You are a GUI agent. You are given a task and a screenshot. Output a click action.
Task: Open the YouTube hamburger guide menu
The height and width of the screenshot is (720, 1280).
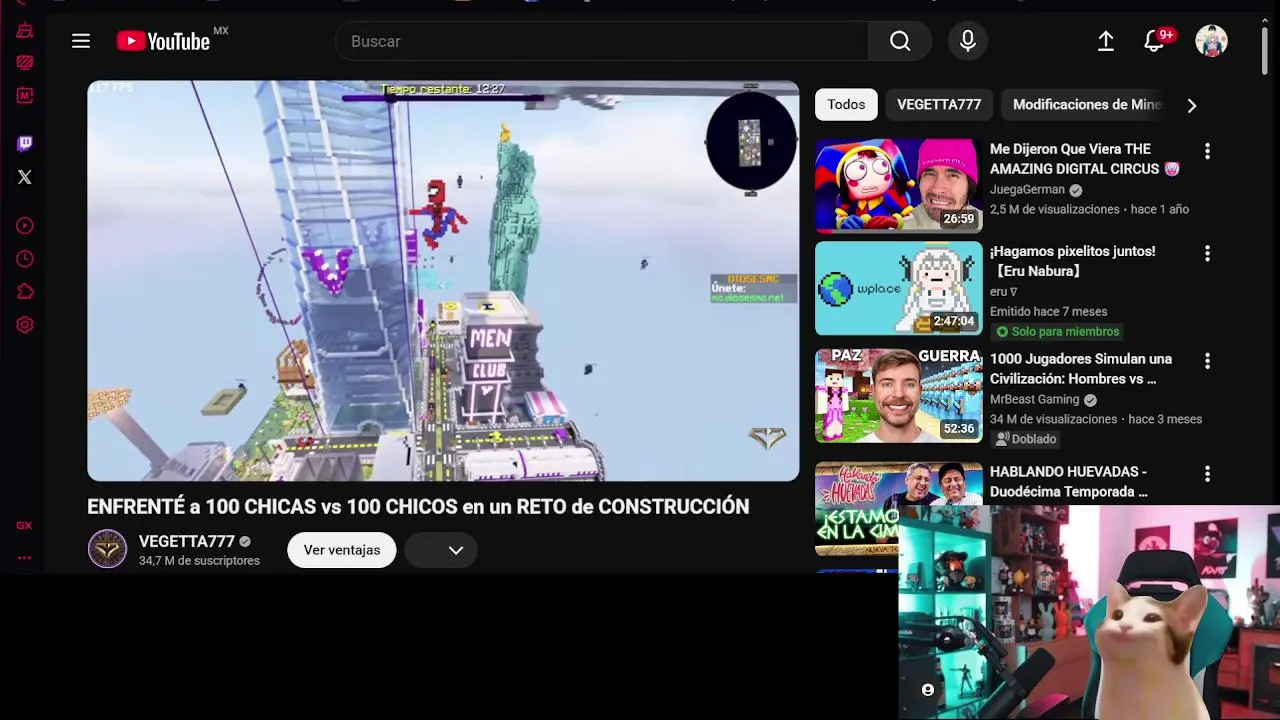point(81,41)
